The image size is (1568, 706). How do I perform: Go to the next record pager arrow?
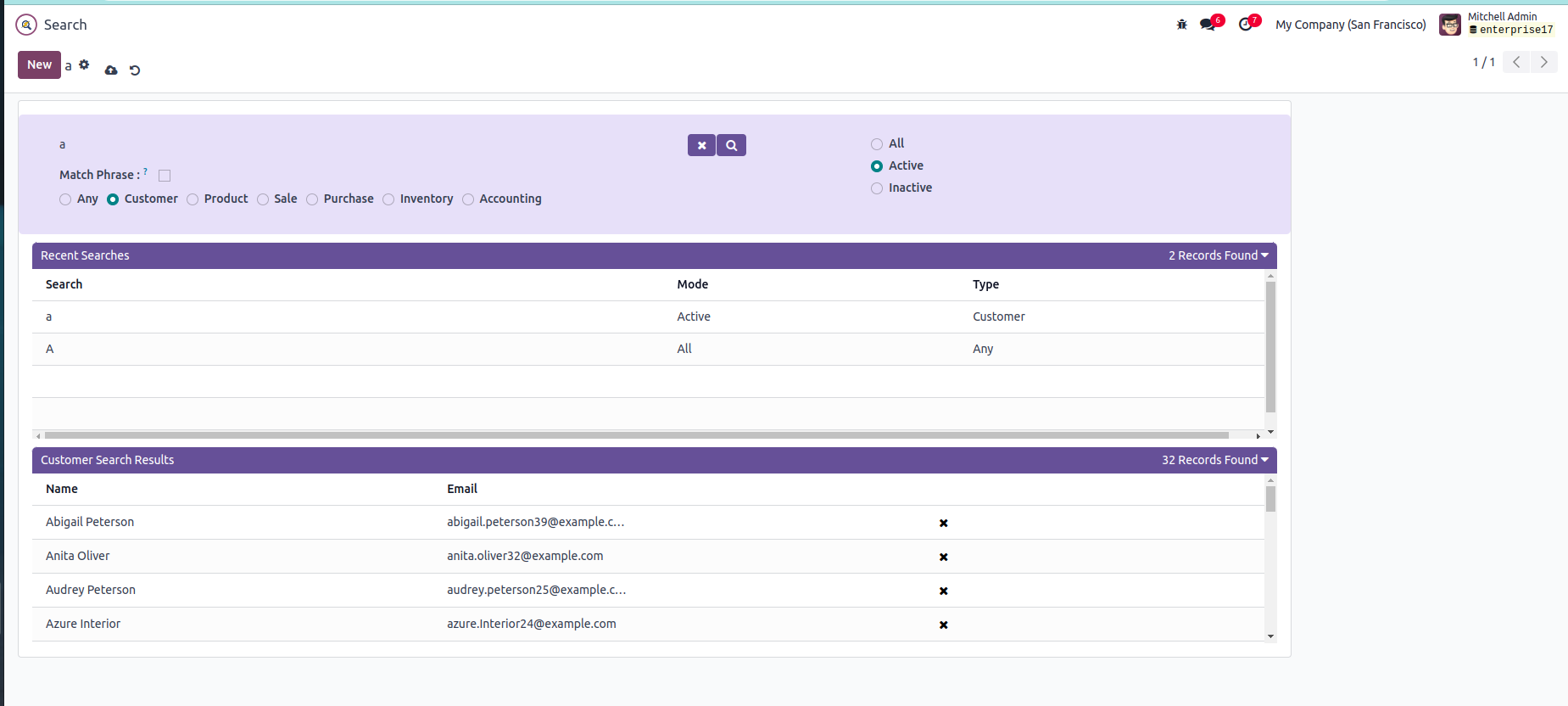1543,62
